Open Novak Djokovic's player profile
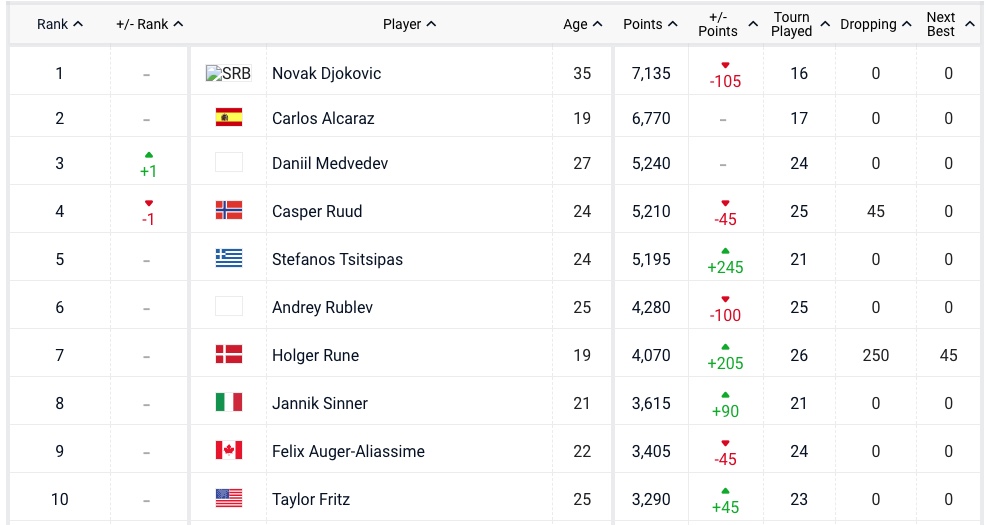Viewport: 988px width, 525px height. (x=326, y=73)
